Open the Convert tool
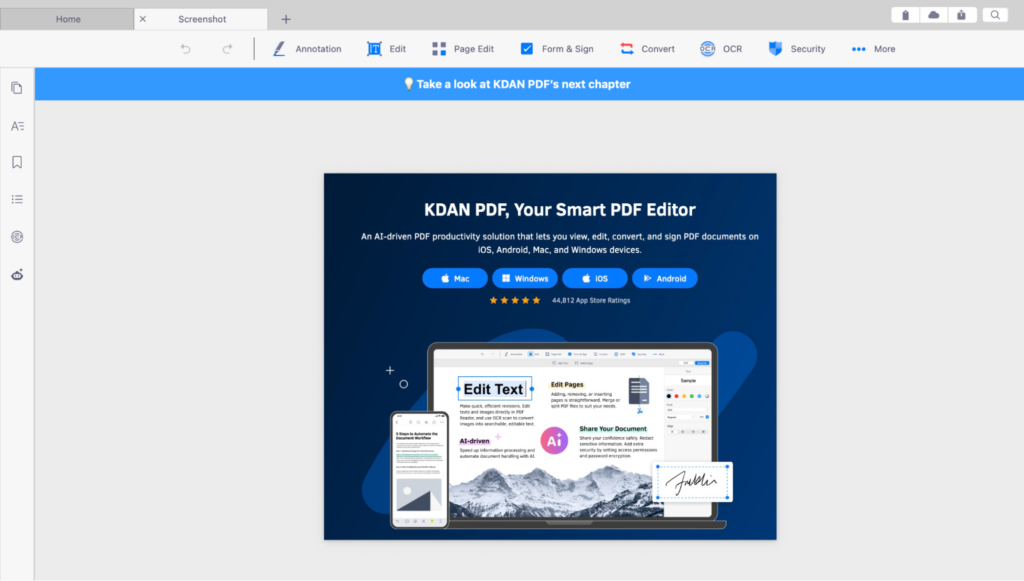 [x=647, y=48]
